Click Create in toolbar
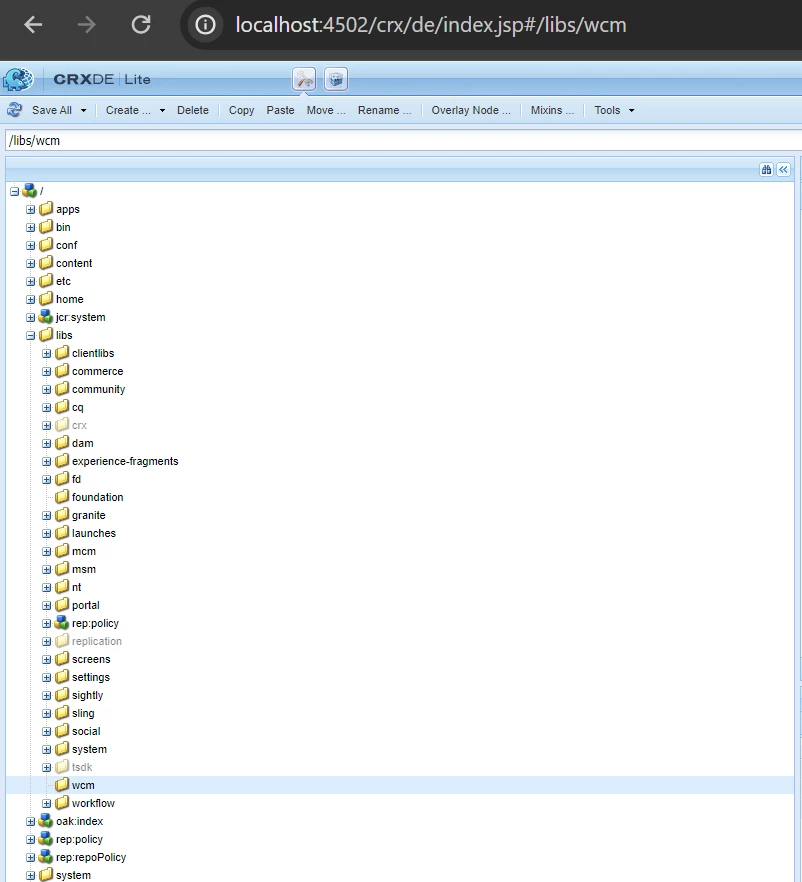Screen dimensions: 802x882 tap(128, 110)
